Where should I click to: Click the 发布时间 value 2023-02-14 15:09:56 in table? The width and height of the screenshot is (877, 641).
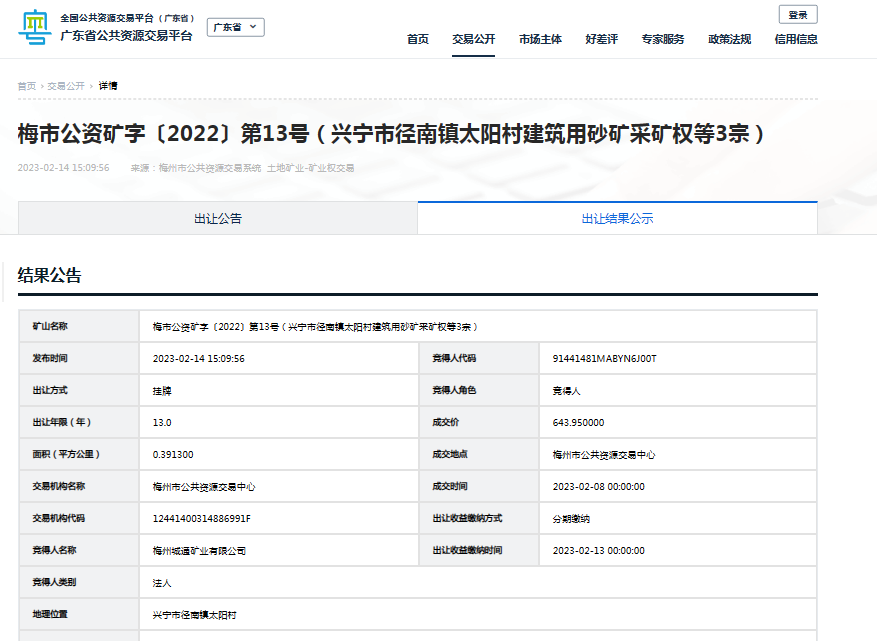(199, 359)
